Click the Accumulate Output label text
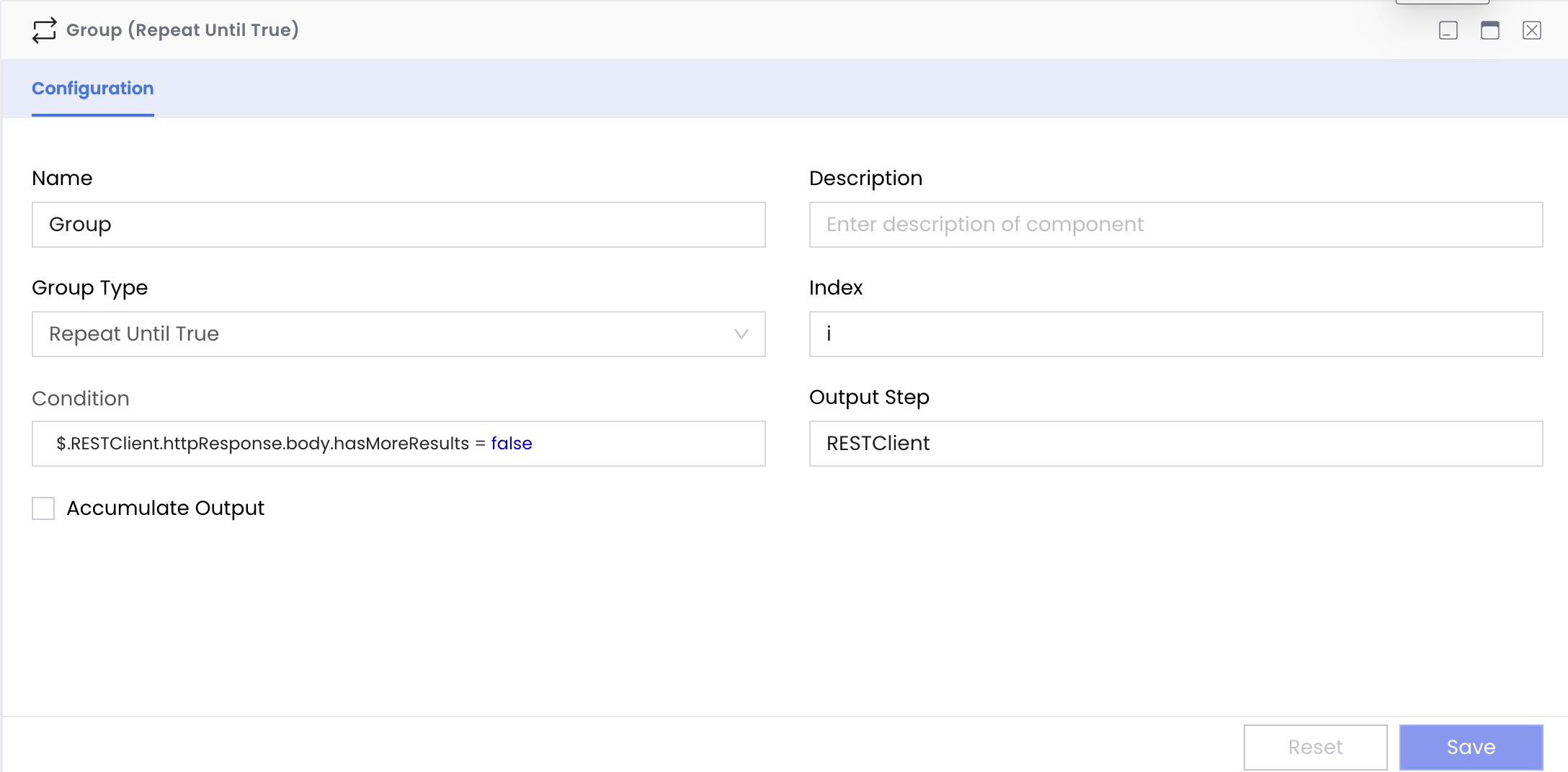 pos(165,508)
